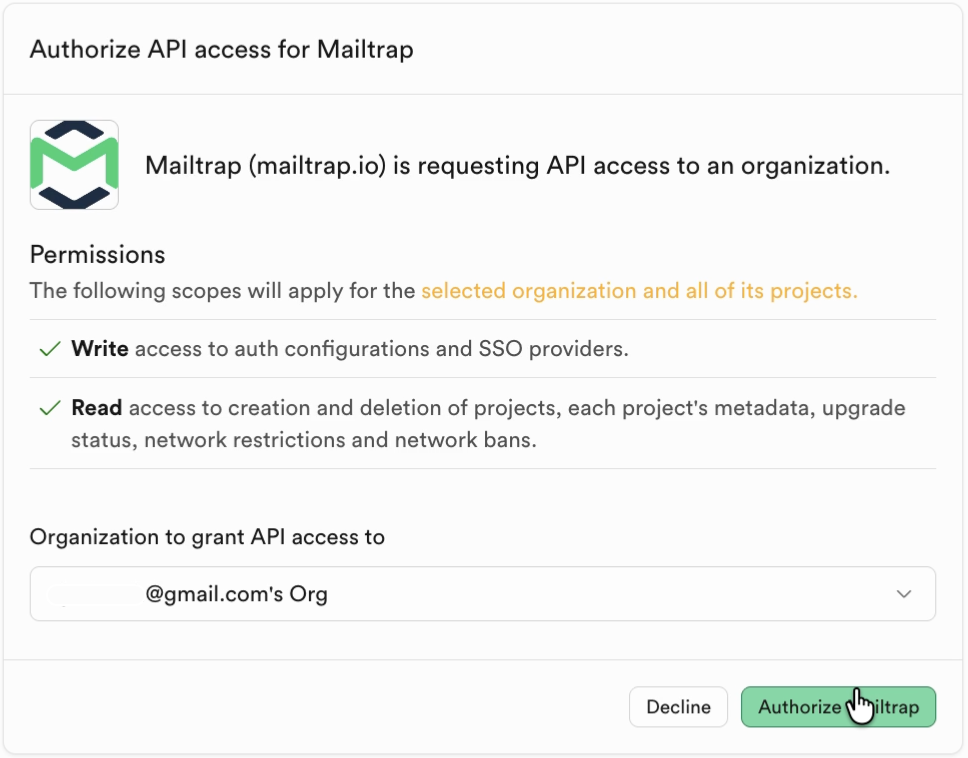Click 'Organization to grant API access to' label
This screenshot has height=758, width=968.
pyautogui.click(x=207, y=537)
